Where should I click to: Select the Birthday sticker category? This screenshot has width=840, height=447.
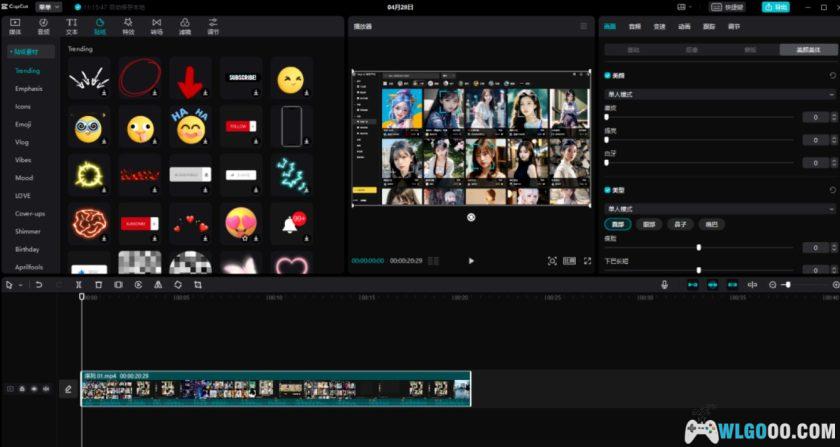27,249
